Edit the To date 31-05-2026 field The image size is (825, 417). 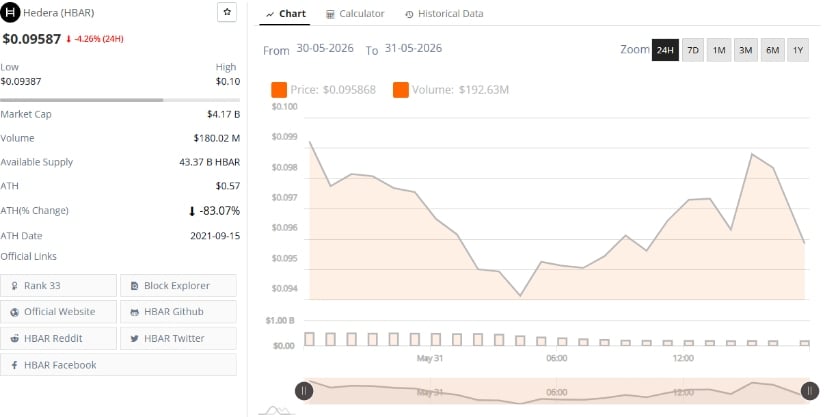coord(413,48)
